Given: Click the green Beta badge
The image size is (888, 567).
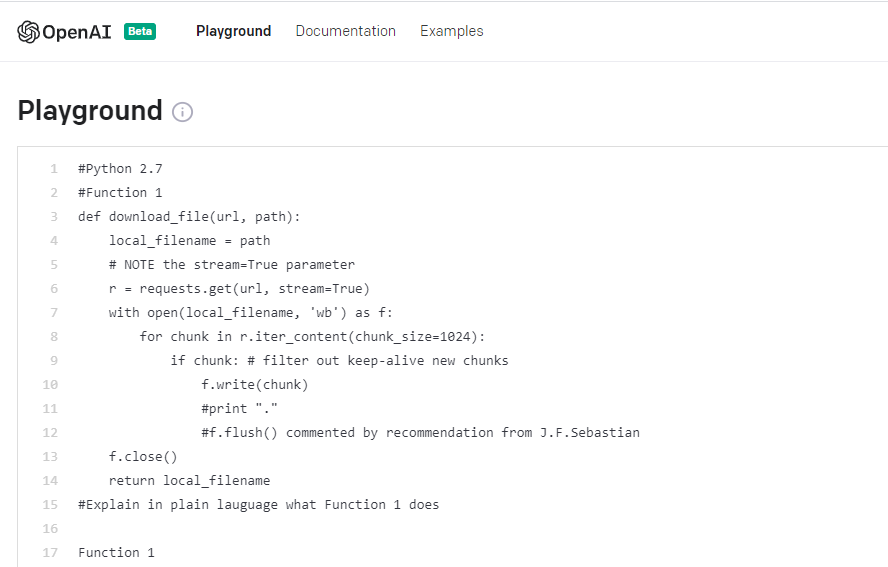Looking at the screenshot, I should [x=140, y=31].
